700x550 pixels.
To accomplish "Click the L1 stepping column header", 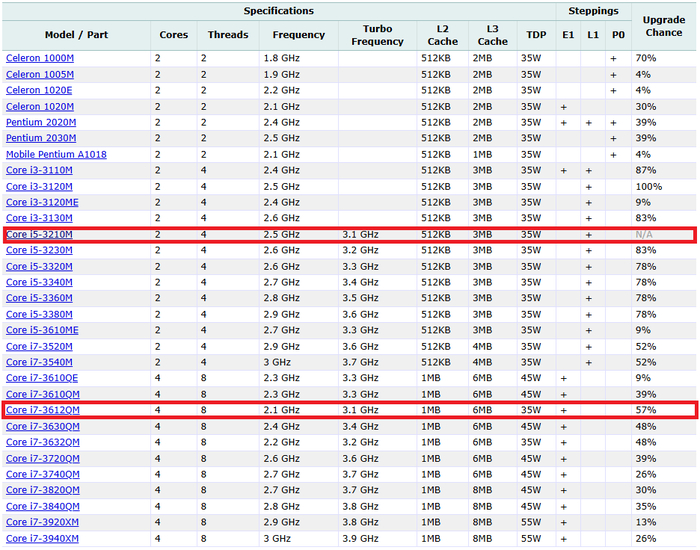I will pyautogui.click(x=593, y=35).
